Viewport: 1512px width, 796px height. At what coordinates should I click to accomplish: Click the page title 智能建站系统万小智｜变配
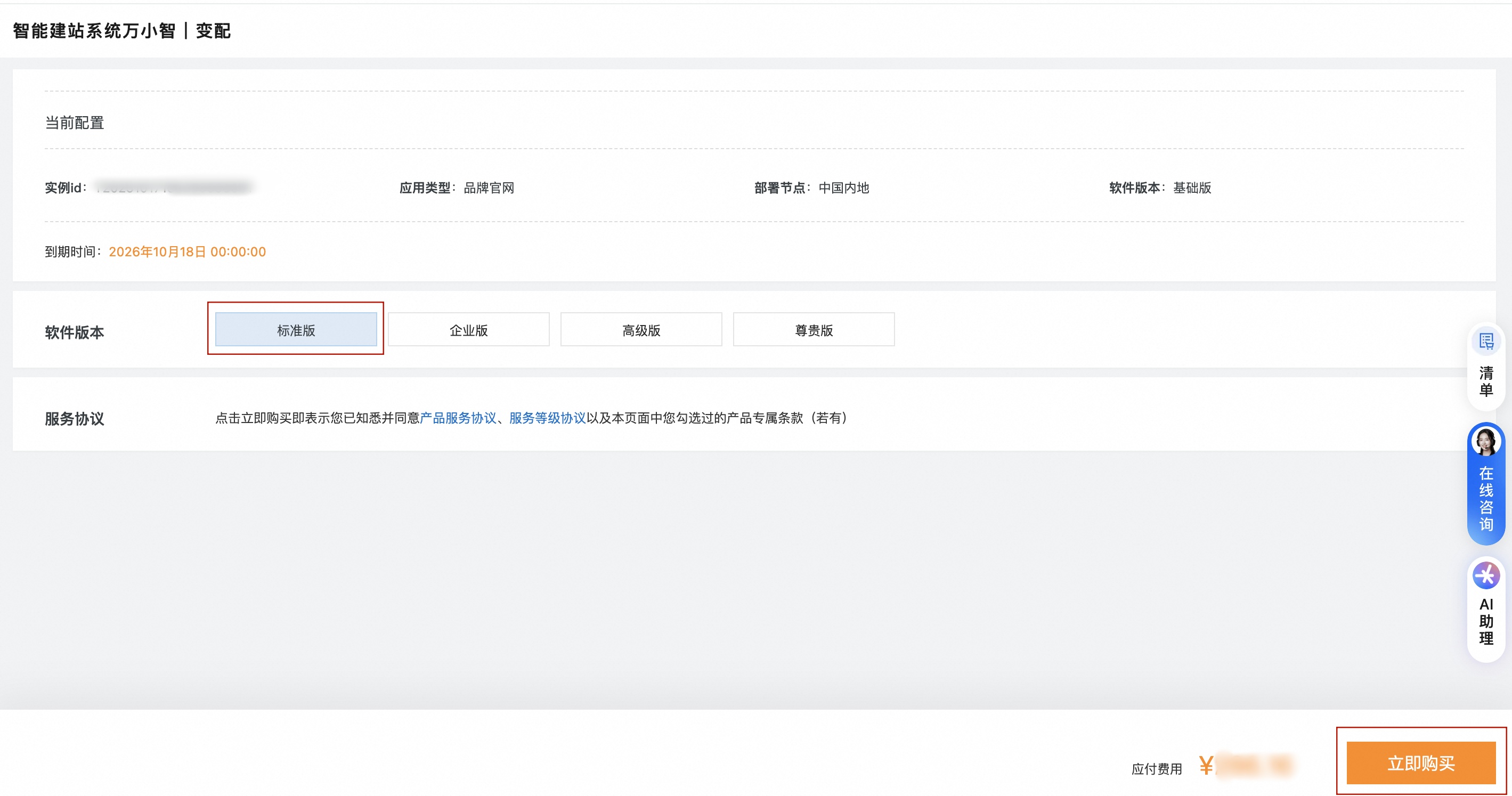click(x=120, y=31)
